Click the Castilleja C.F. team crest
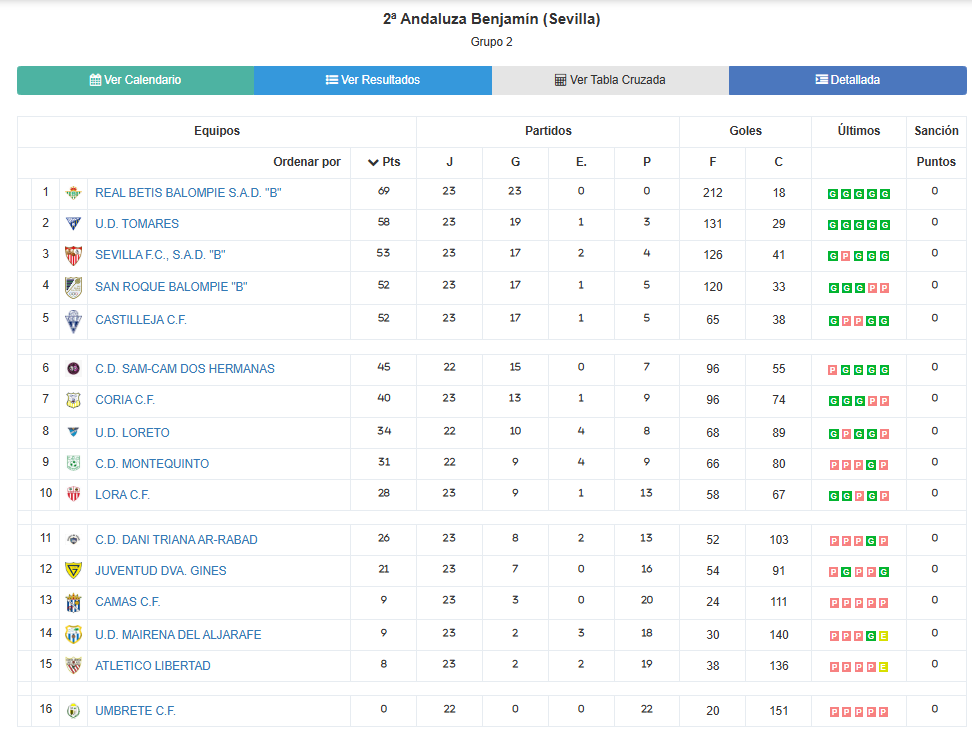Viewport: 972px width, 733px height. (x=73, y=321)
